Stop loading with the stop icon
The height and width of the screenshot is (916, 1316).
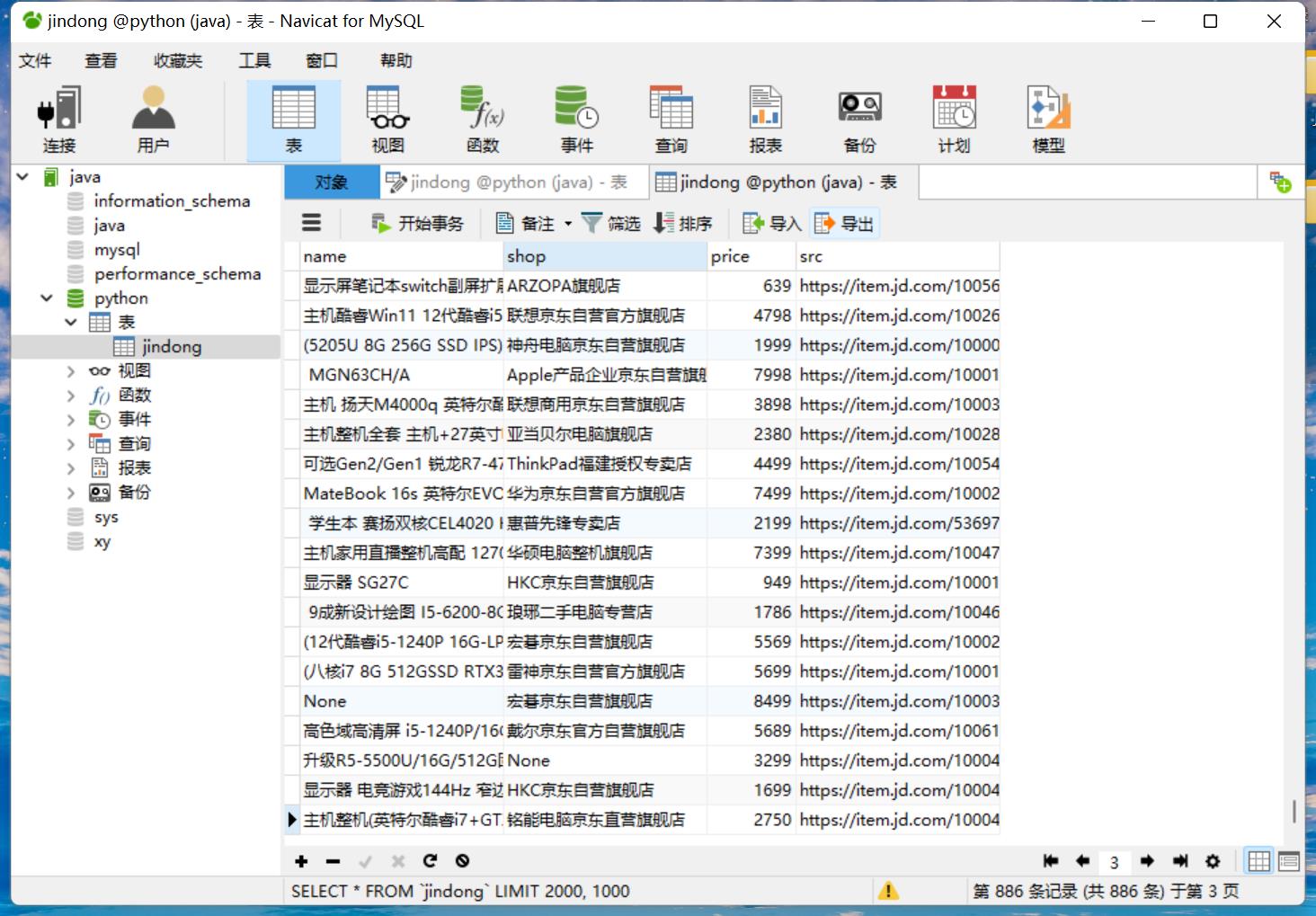click(x=462, y=861)
